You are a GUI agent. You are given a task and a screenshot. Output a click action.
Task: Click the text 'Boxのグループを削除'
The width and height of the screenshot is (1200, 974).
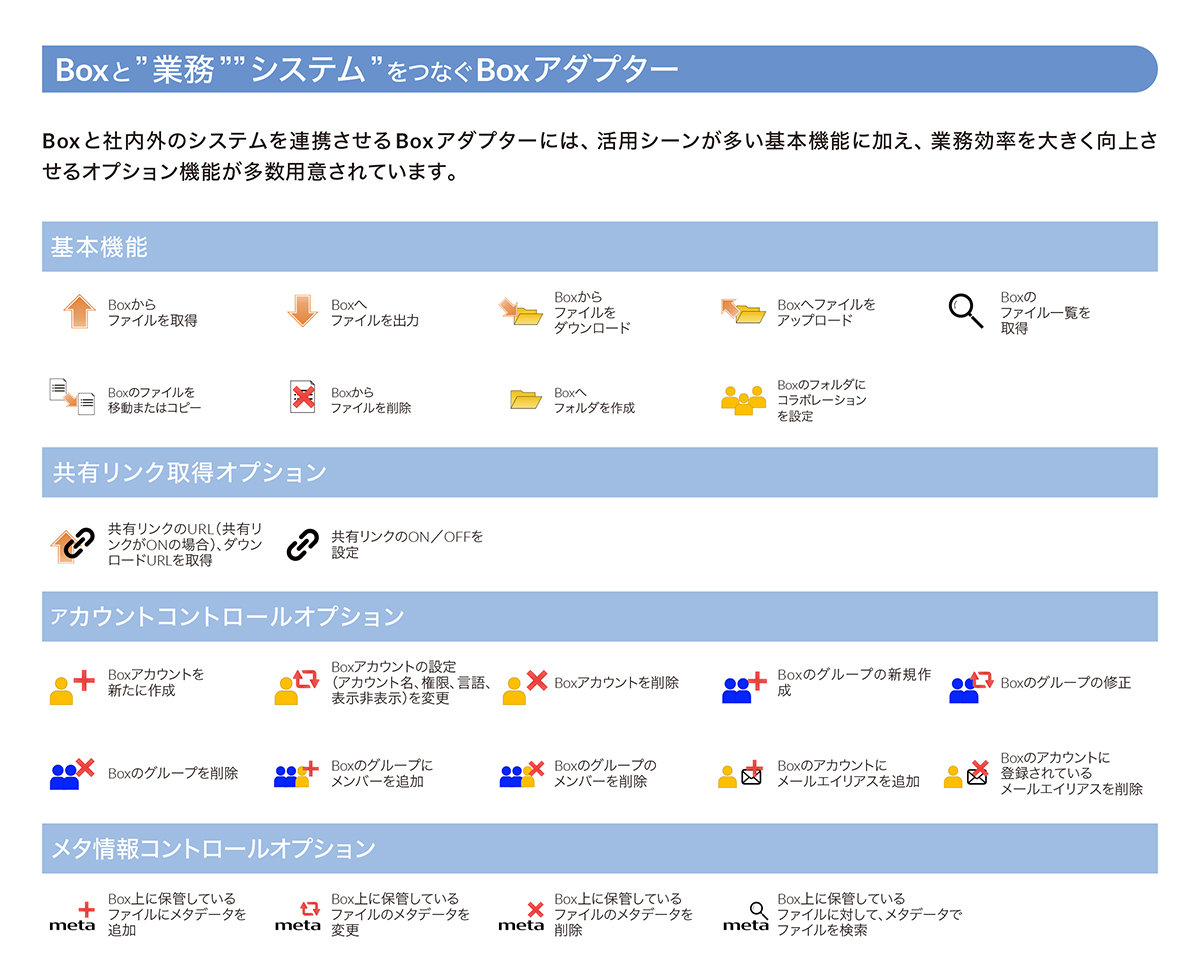(x=173, y=773)
